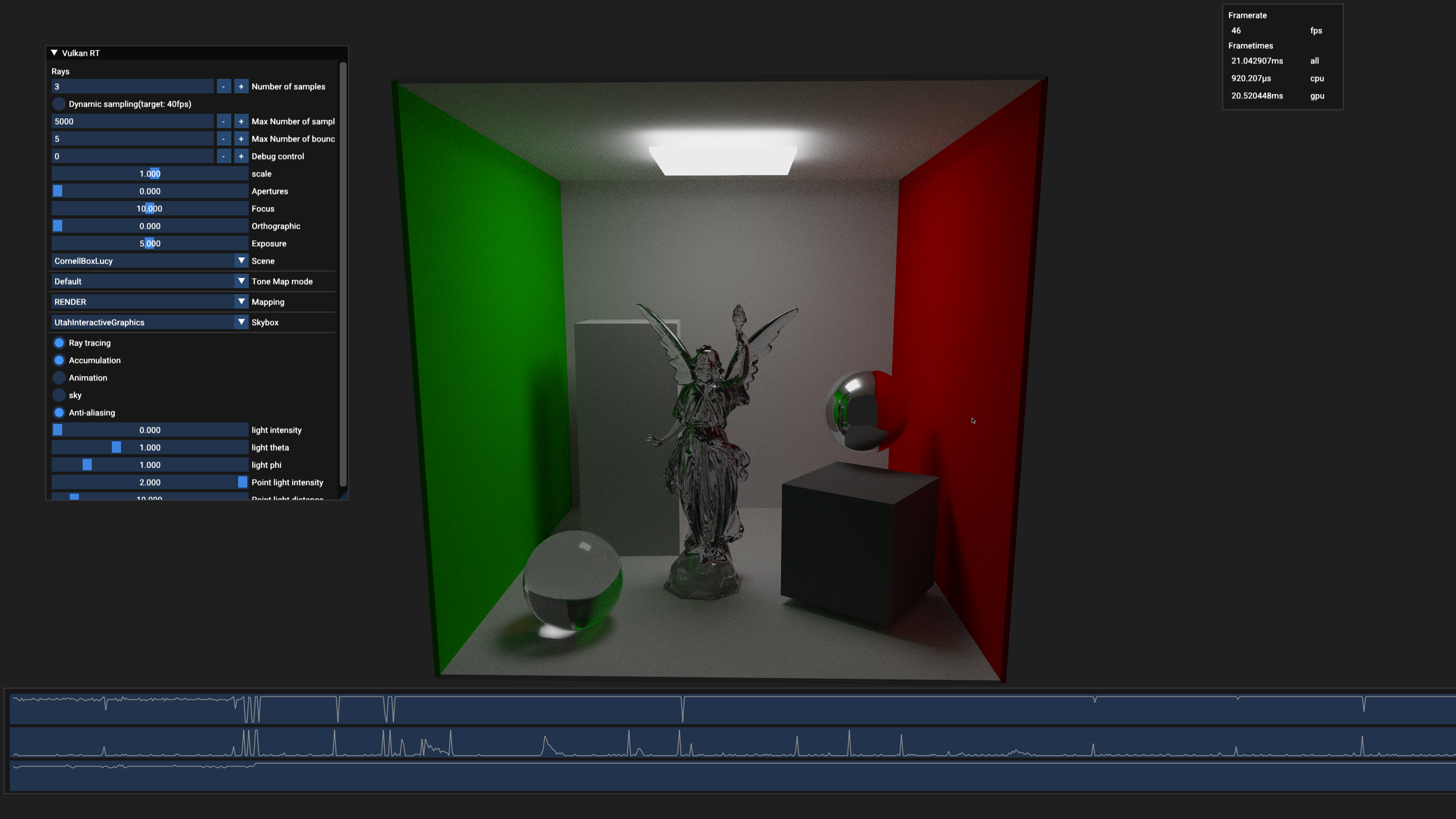Enable the sky toggle
The width and height of the screenshot is (1456, 819).
pyautogui.click(x=59, y=395)
